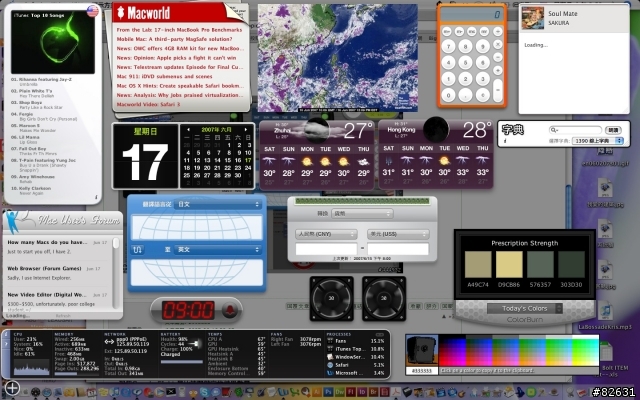
Task: Go to next month in calendar widget
Action: tap(246, 130)
